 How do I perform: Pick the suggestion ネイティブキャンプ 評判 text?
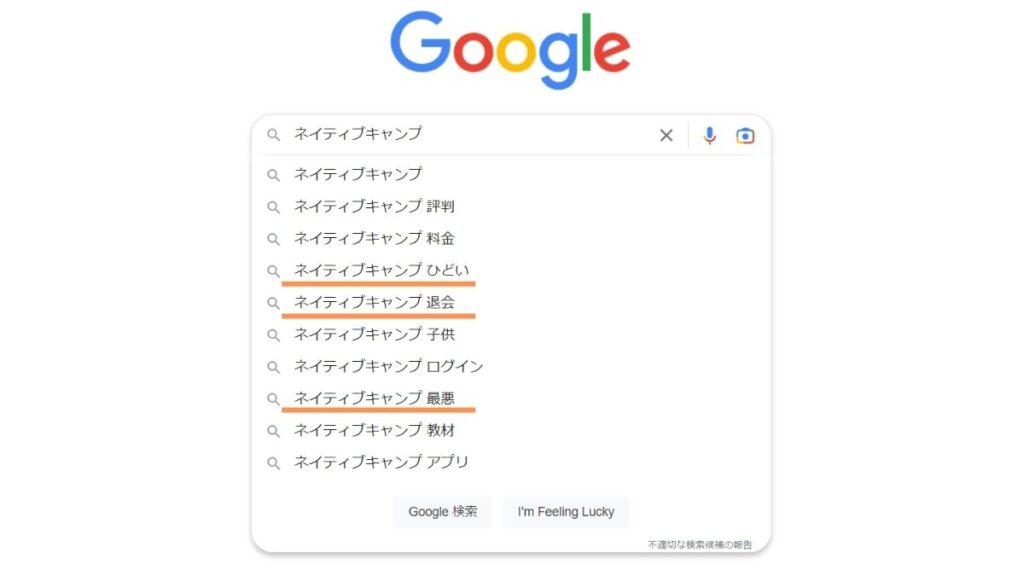[x=374, y=206]
